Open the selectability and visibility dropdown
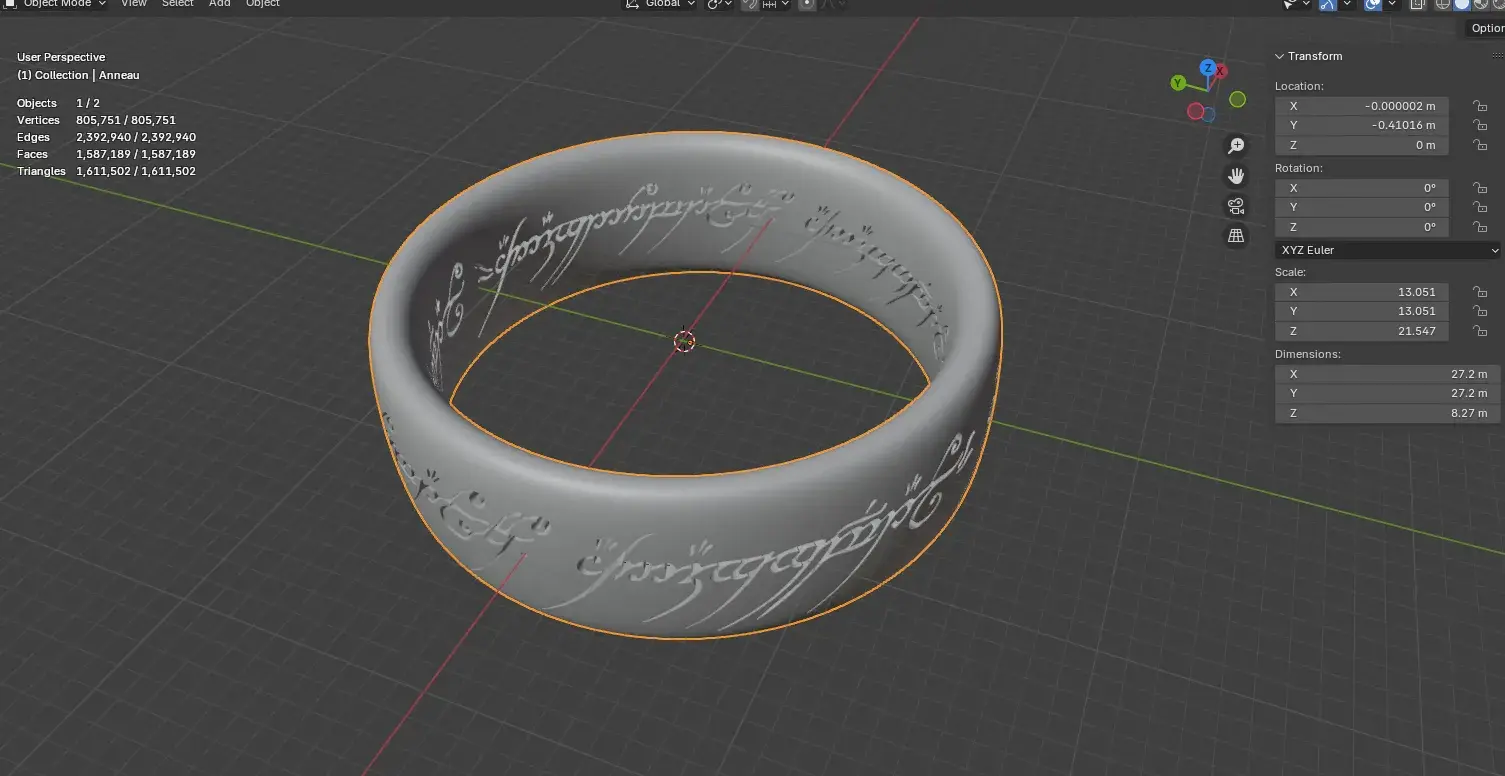1505x776 pixels. [x=1297, y=4]
